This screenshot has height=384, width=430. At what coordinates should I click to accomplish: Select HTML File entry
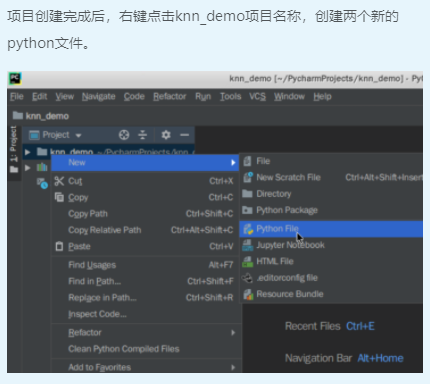[x=331, y=261]
